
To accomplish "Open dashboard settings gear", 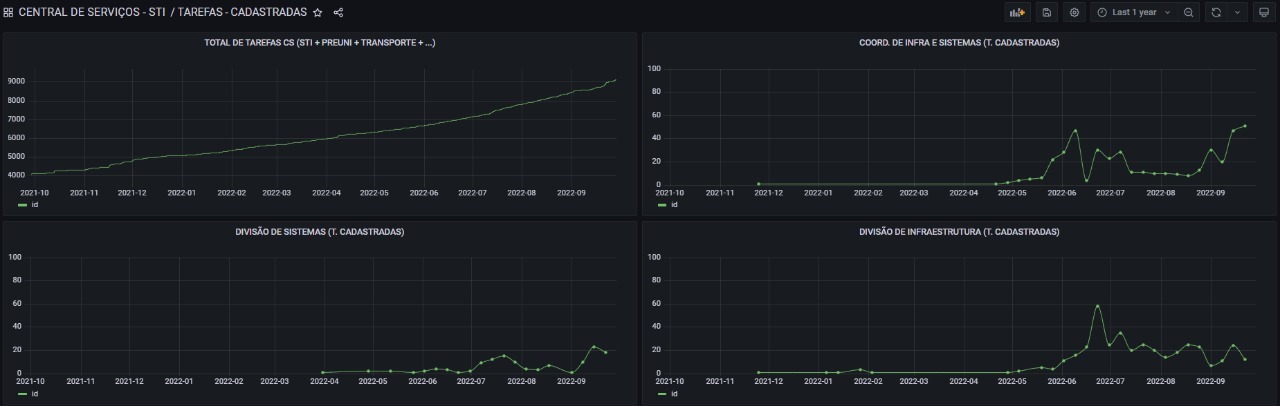I will point(1075,12).
